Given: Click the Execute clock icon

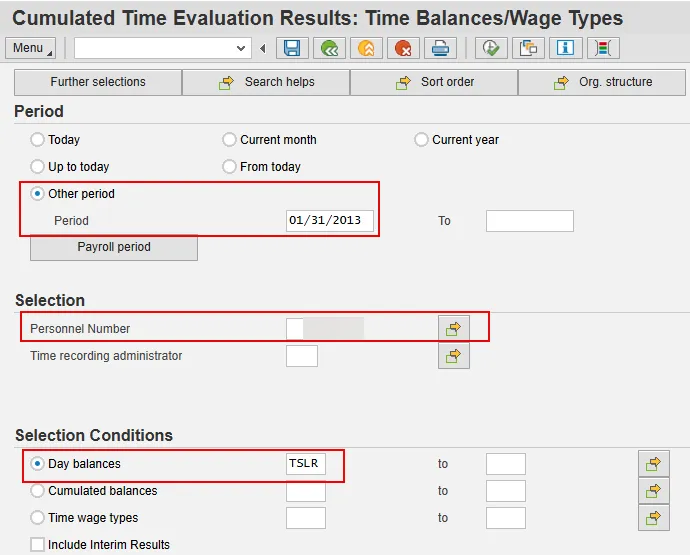Looking at the screenshot, I should coord(491,48).
